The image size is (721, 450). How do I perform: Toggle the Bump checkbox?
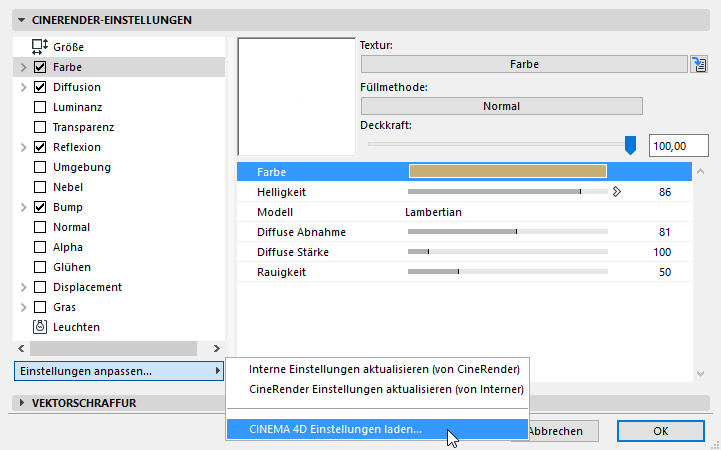click(40, 207)
